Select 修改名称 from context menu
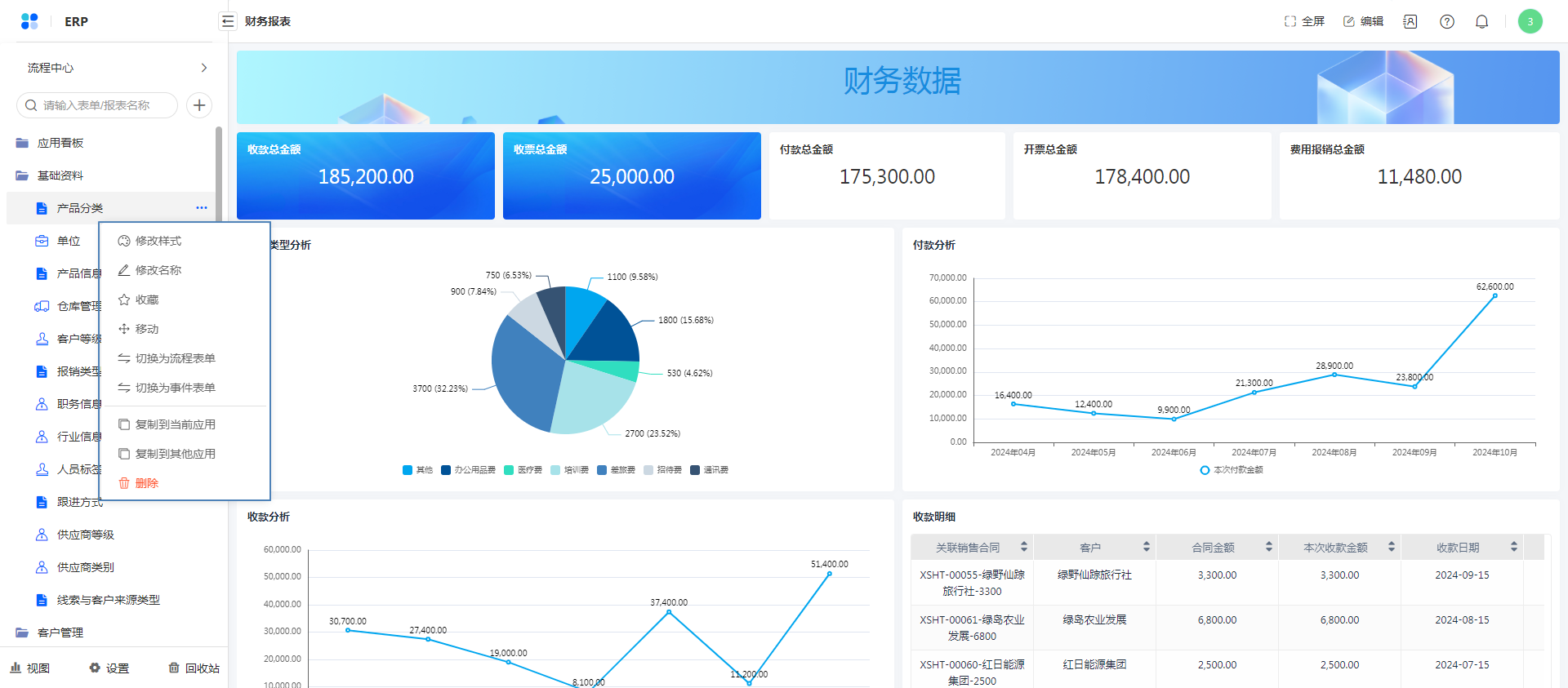 pos(158,270)
